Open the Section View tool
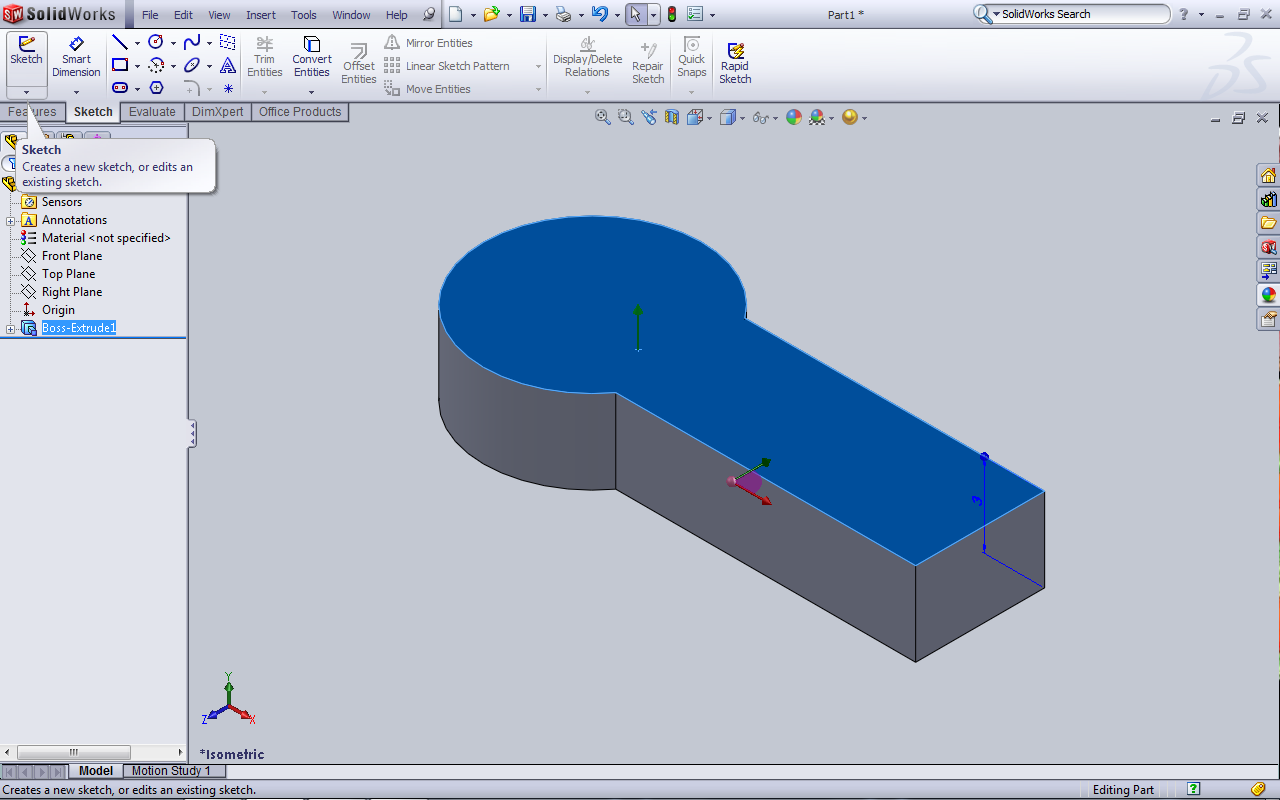The width and height of the screenshot is (1280, 800). pyautogui.click(x=671, y=117)
